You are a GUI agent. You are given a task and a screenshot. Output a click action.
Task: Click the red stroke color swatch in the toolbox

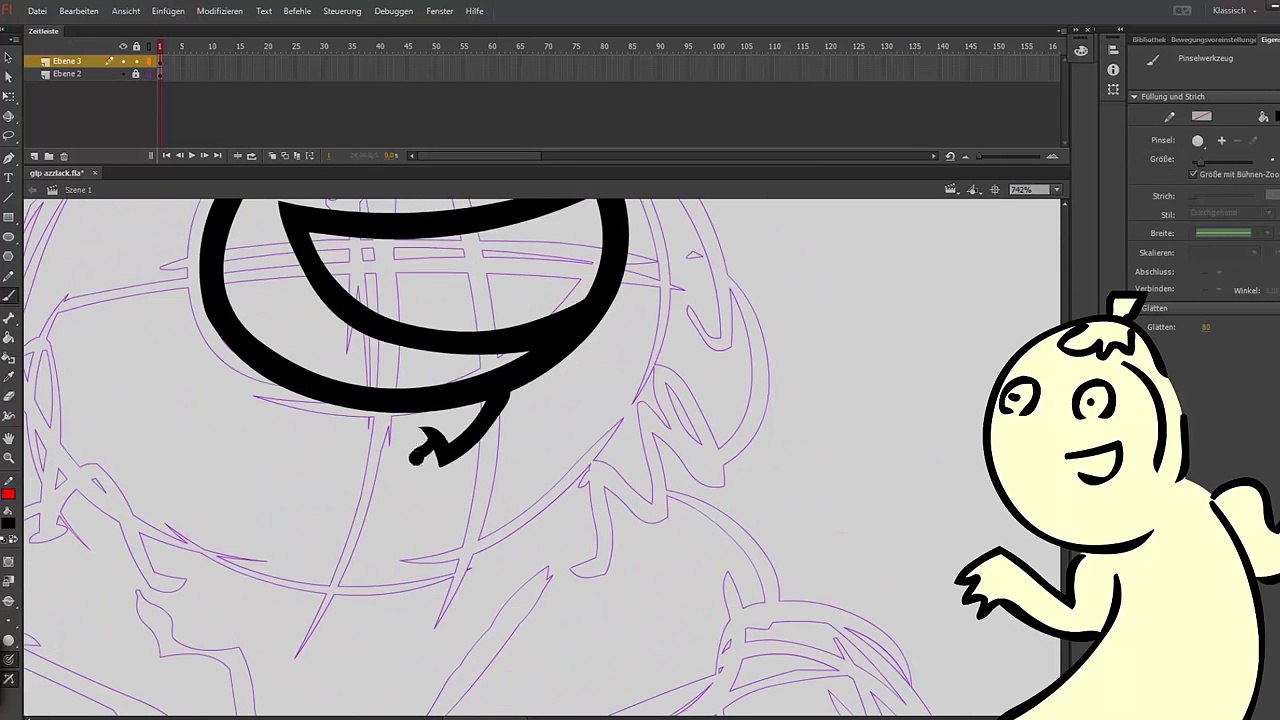pos(8,494)
